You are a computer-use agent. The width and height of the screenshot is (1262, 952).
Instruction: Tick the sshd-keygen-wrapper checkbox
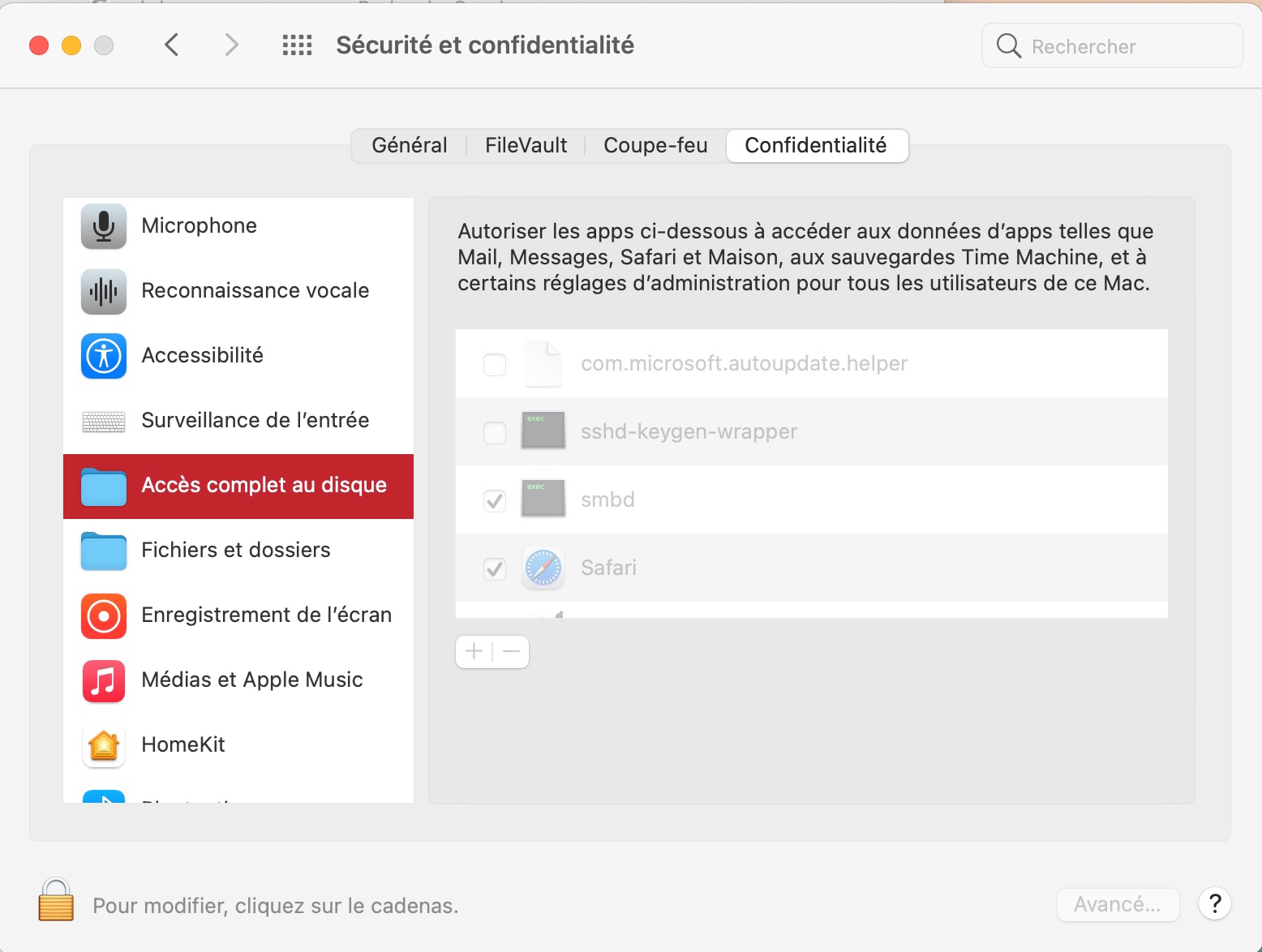click(495, 432)
